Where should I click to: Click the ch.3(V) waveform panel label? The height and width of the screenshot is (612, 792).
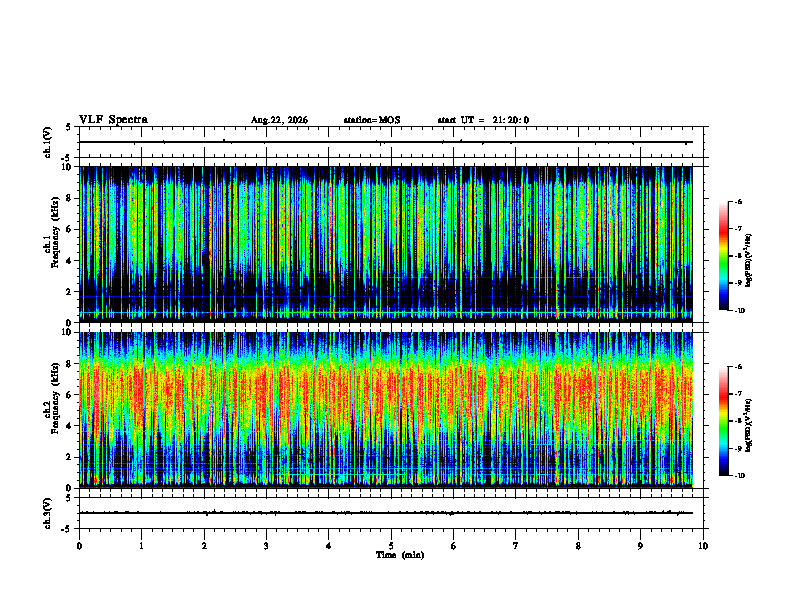point(47,513)
